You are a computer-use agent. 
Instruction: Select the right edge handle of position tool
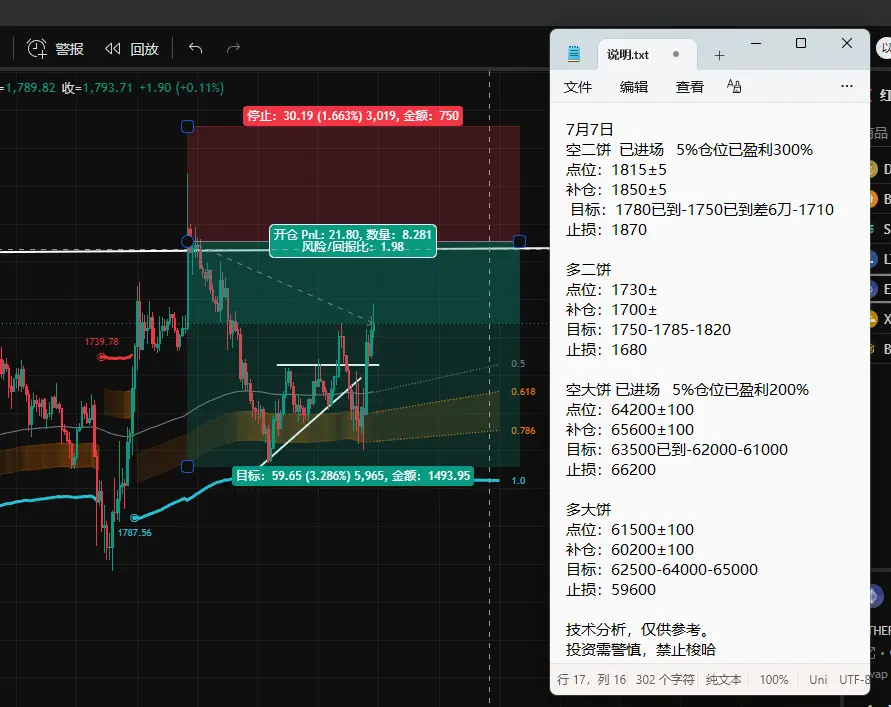pyautogui.click(x=519, y=242)
